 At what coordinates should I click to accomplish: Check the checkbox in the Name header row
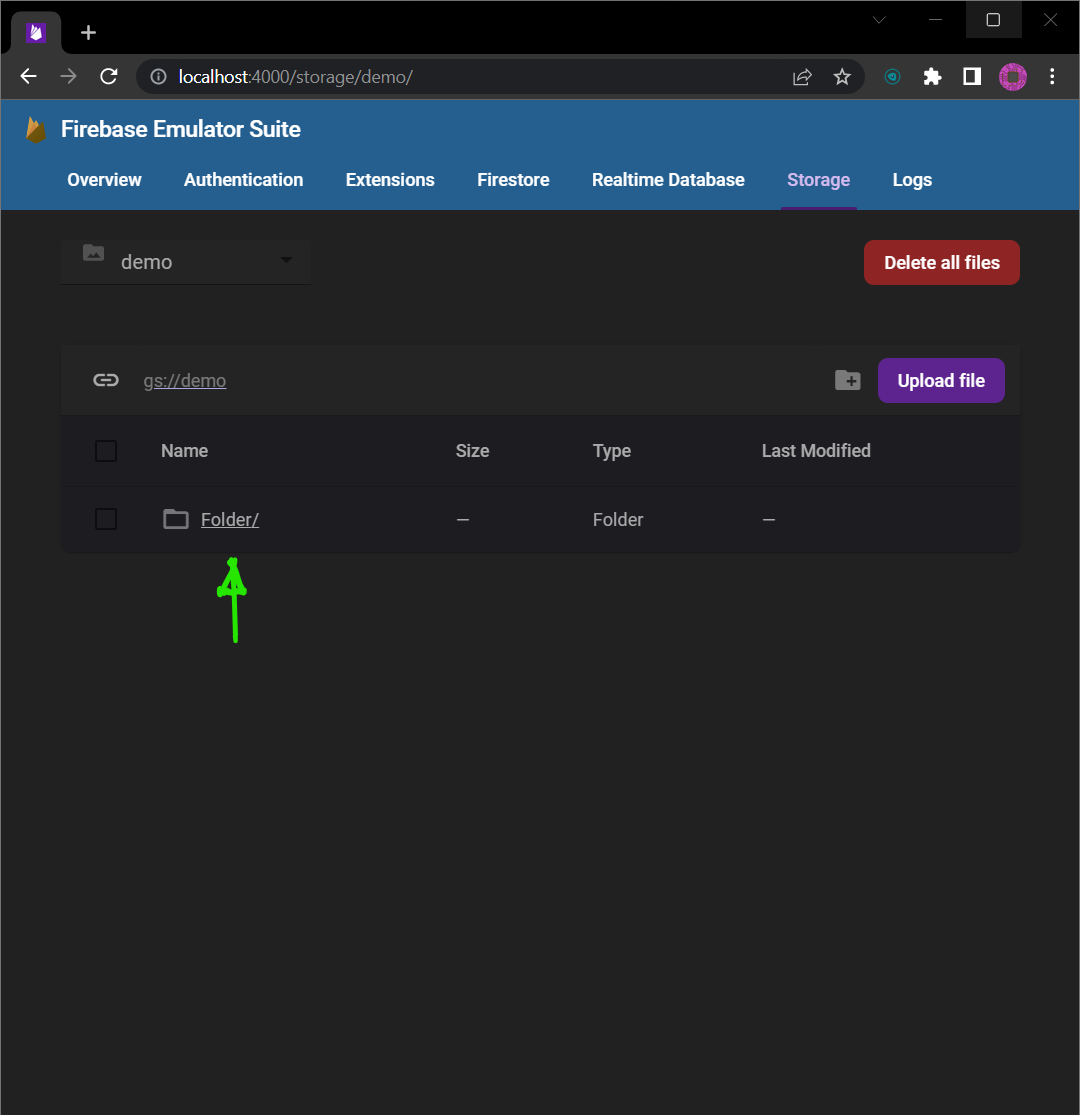[105, 450]
